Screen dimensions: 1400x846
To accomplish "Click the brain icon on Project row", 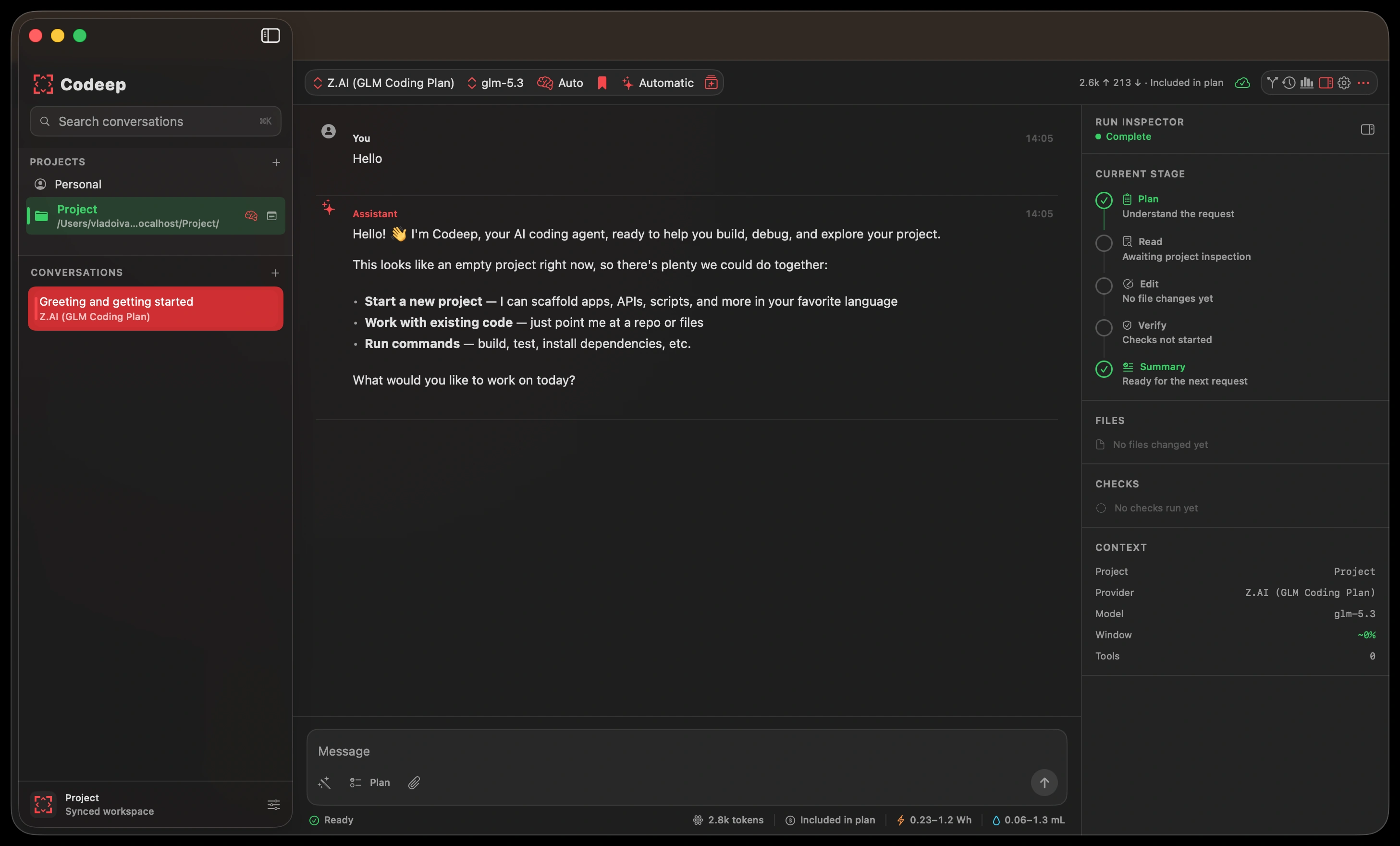I will 251,216.
